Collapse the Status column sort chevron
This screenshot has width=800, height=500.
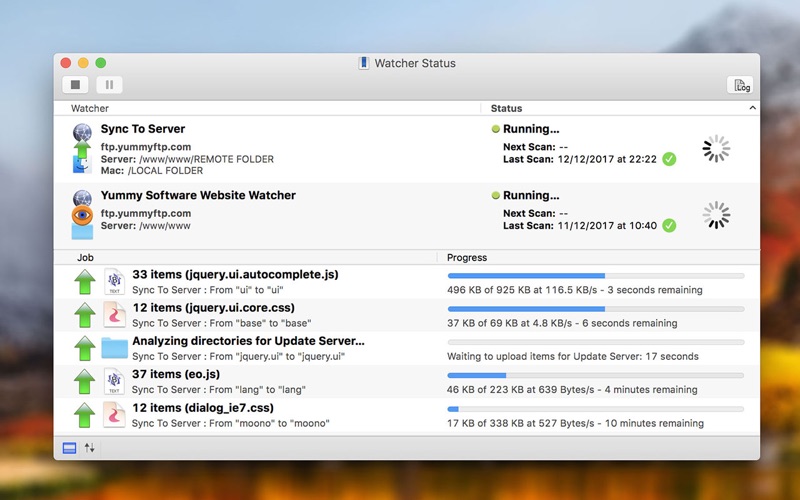[x=752, y=108]
